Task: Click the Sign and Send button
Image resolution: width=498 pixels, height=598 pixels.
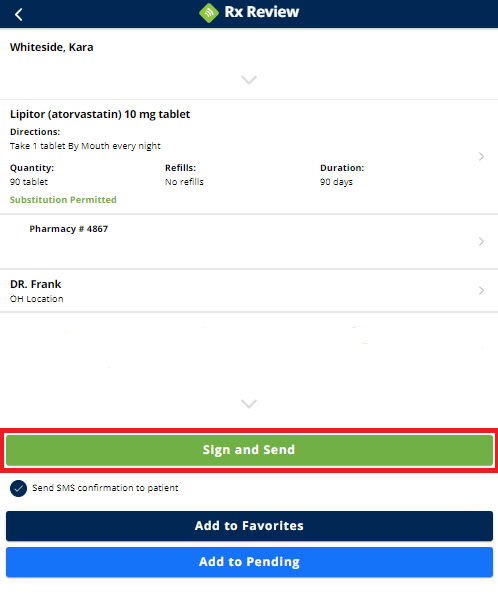Action: 249,450
